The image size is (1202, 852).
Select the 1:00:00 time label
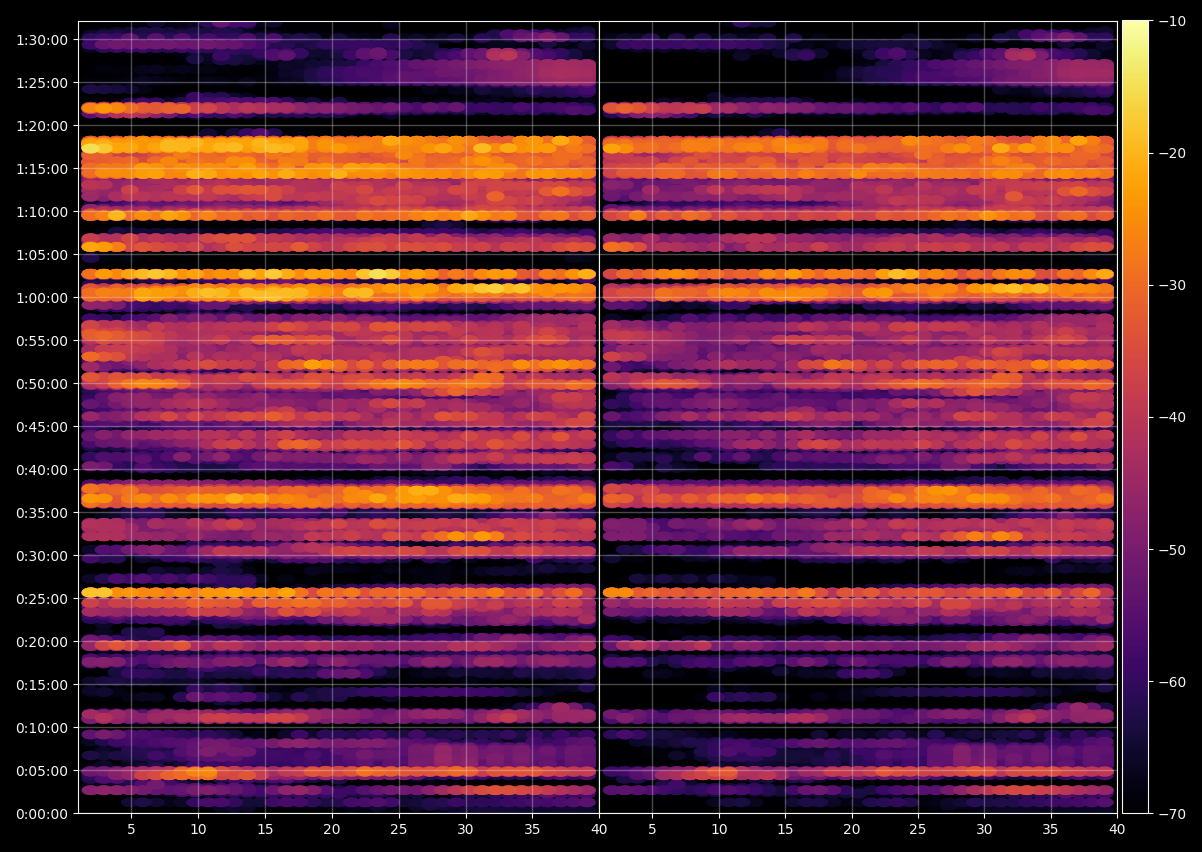42,298
